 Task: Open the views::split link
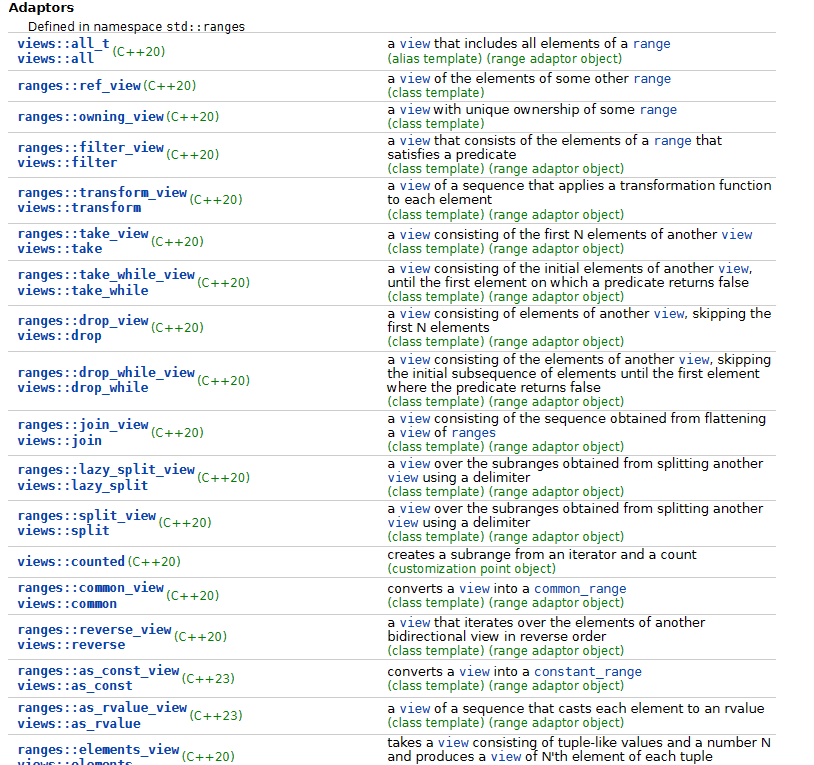point(64,531)
